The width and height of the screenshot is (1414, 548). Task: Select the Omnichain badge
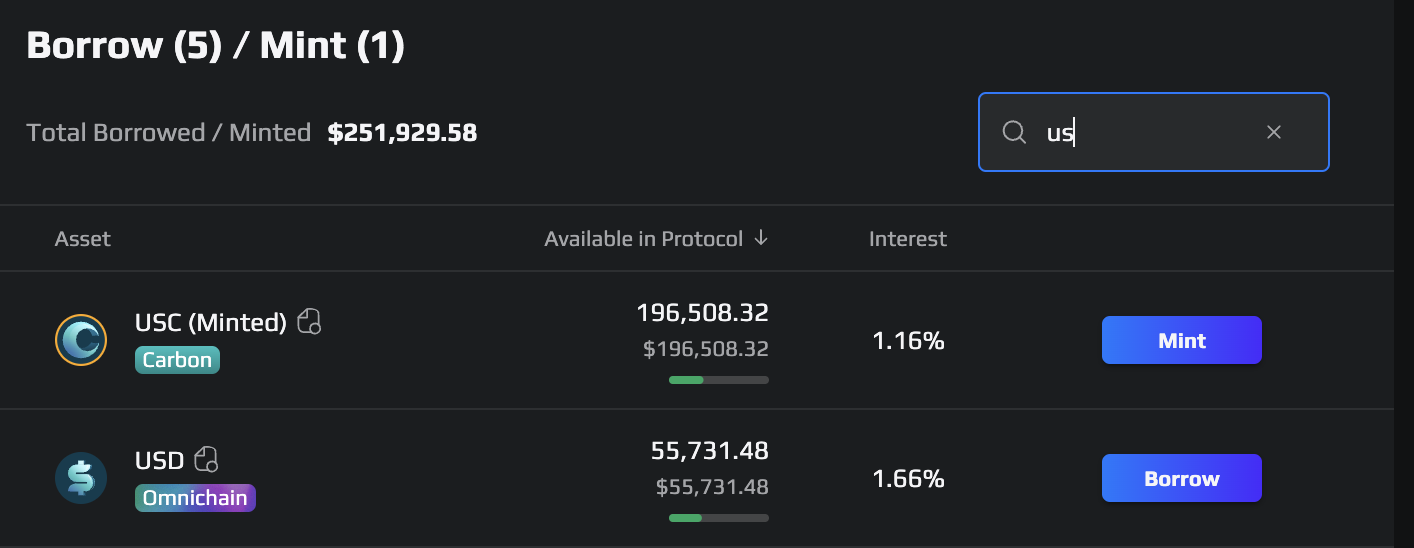(195, 498)
